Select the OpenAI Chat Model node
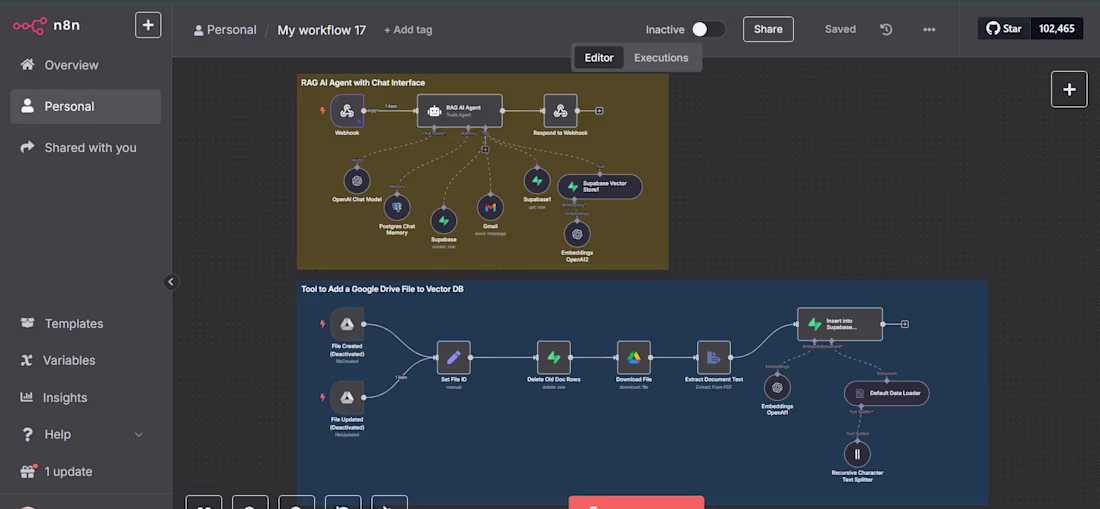 [357, 181]
